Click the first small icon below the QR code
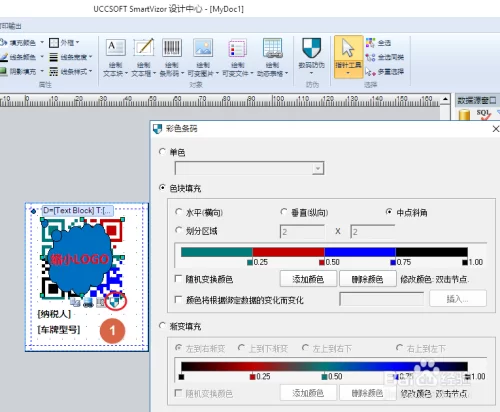This screenshot has height=412, width=500. pos(75,302)
